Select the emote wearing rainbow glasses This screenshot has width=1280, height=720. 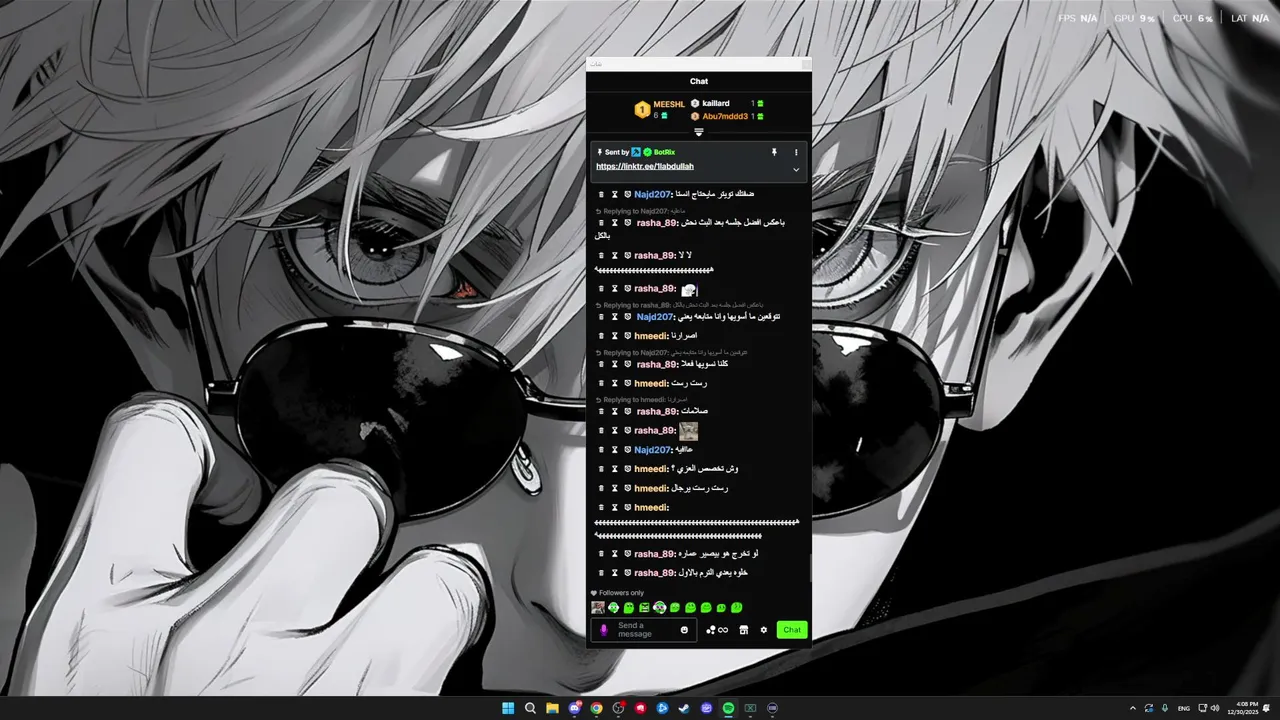660,607
